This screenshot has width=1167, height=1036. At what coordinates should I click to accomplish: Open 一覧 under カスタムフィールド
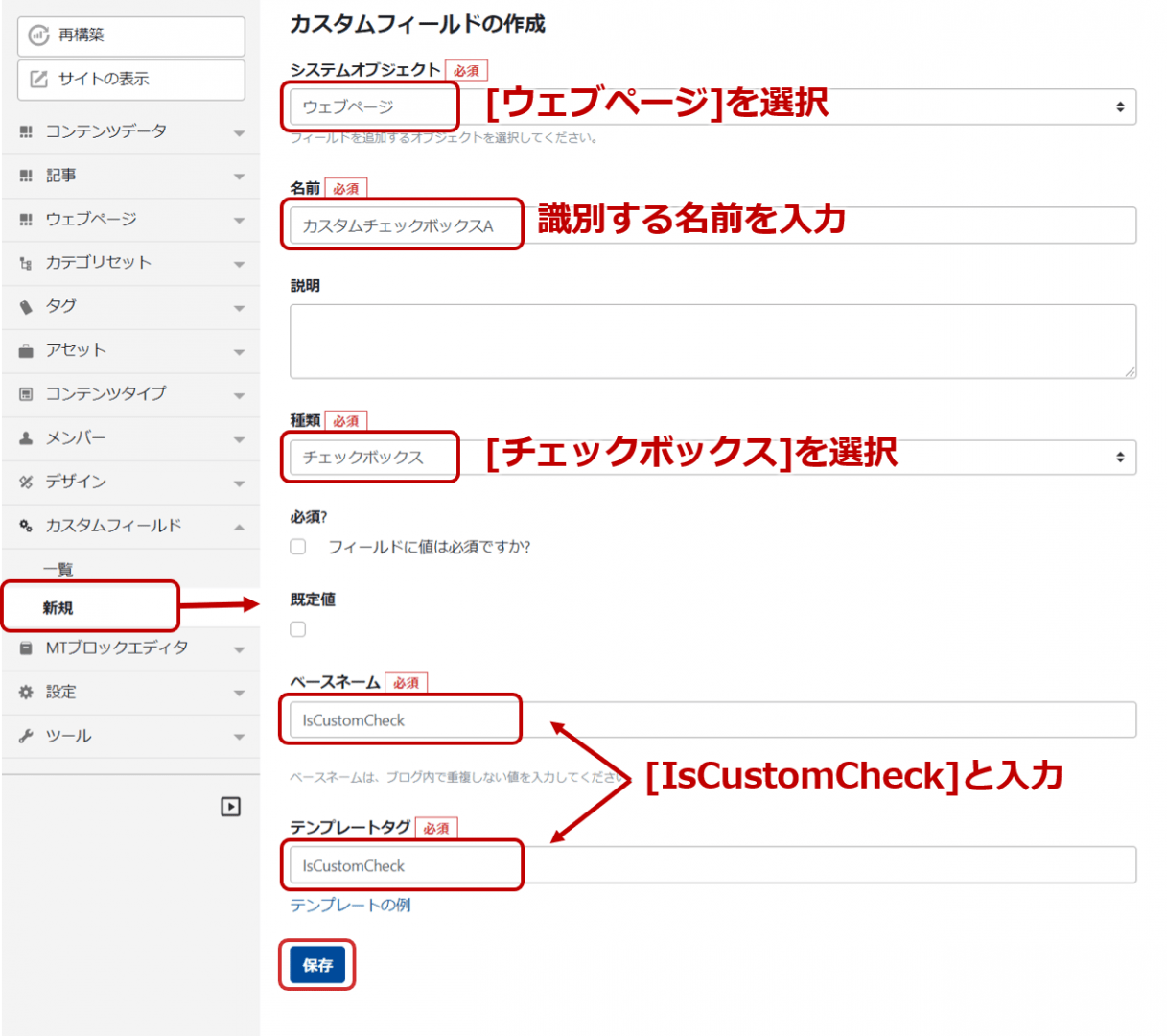(x=58, y=569)
